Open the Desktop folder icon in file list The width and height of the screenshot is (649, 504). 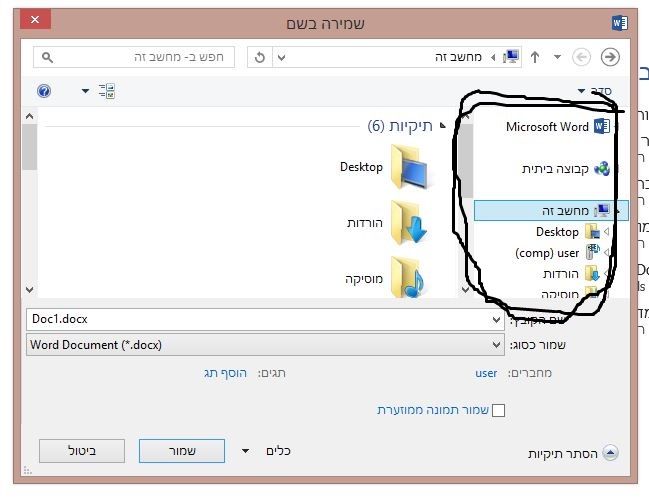[410, 166]
